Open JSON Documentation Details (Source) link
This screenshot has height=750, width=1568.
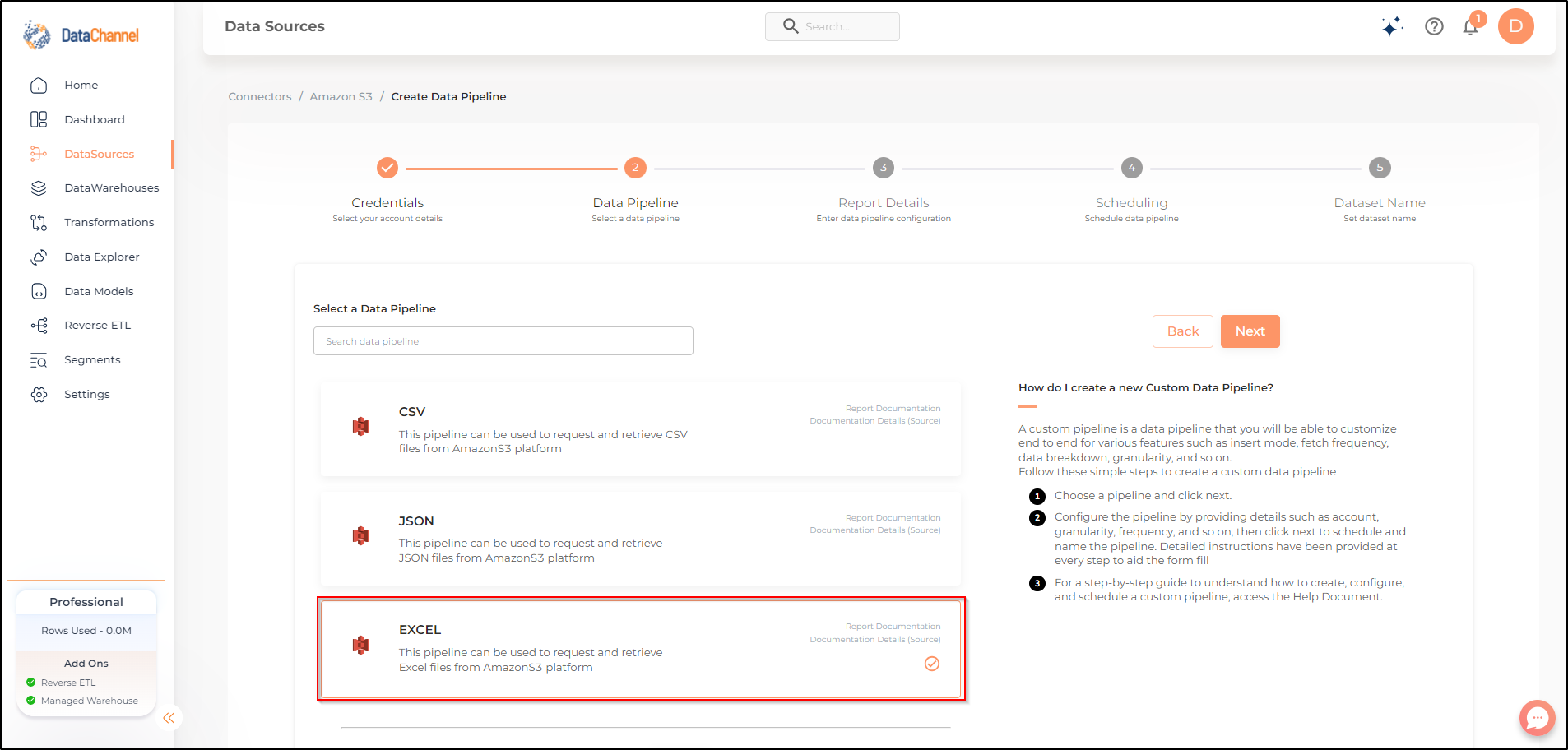pos(875,530)
